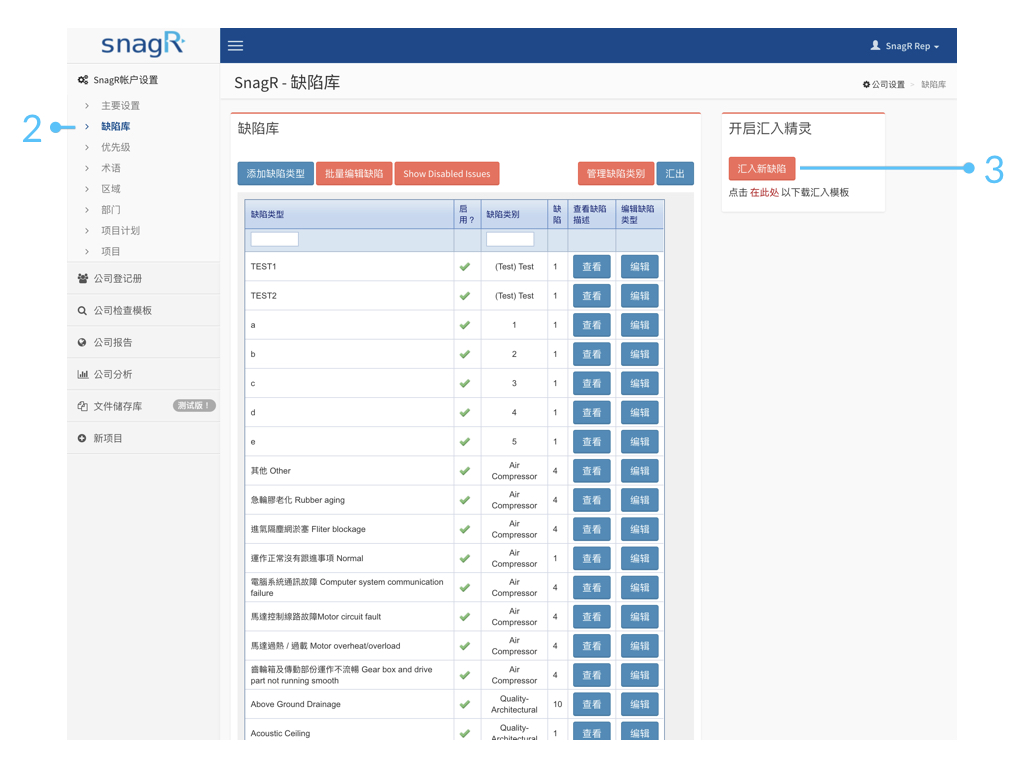This screenshot has height=768, width=1024.
Task: Click 编辑 button for Above Ground Drainage row
Action: click(639, 705)
